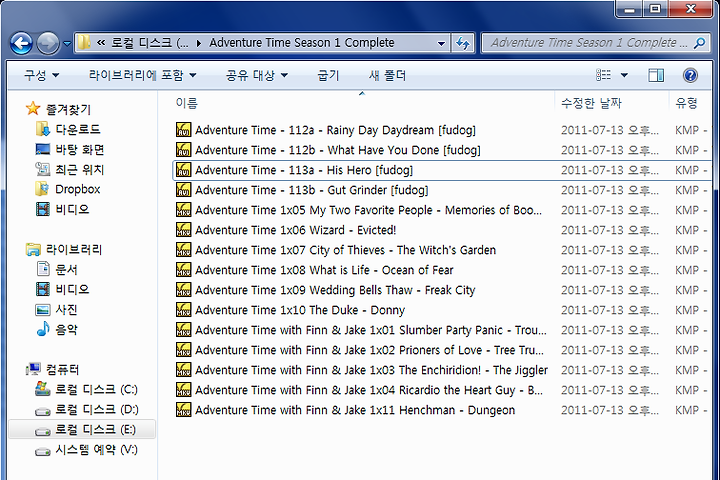Select file icon of 1x08 What is Life
Viewport: 720px width, 480px height.
click(x=183, y=270)
